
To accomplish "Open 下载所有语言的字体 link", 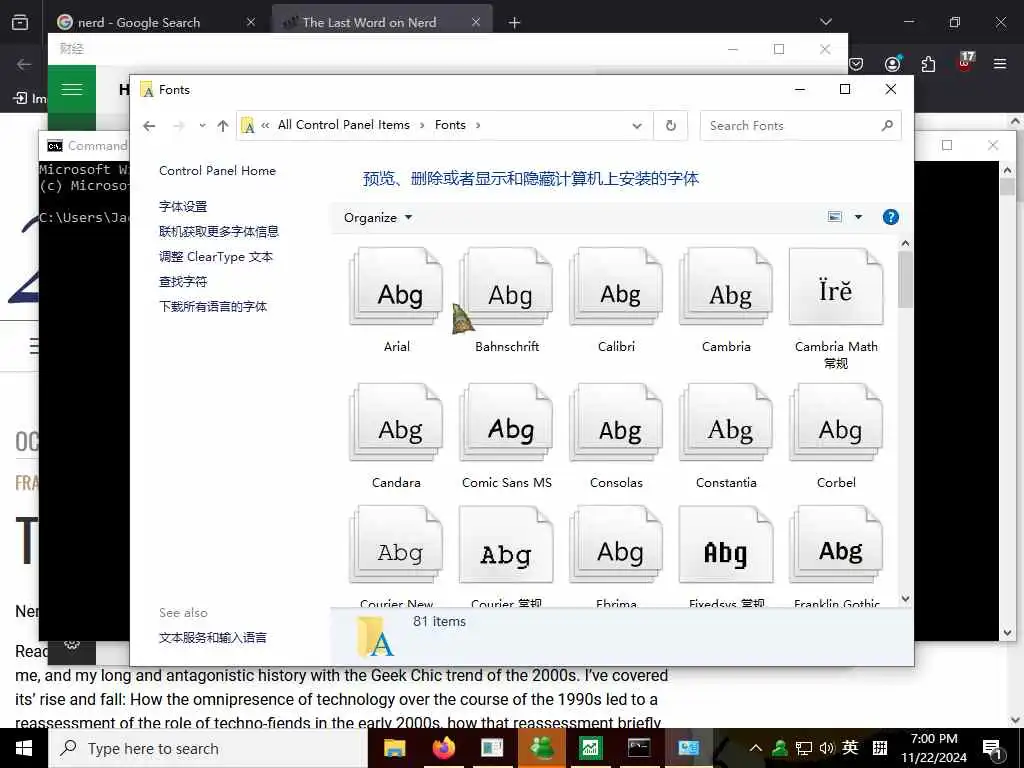I will pos(213,306).
